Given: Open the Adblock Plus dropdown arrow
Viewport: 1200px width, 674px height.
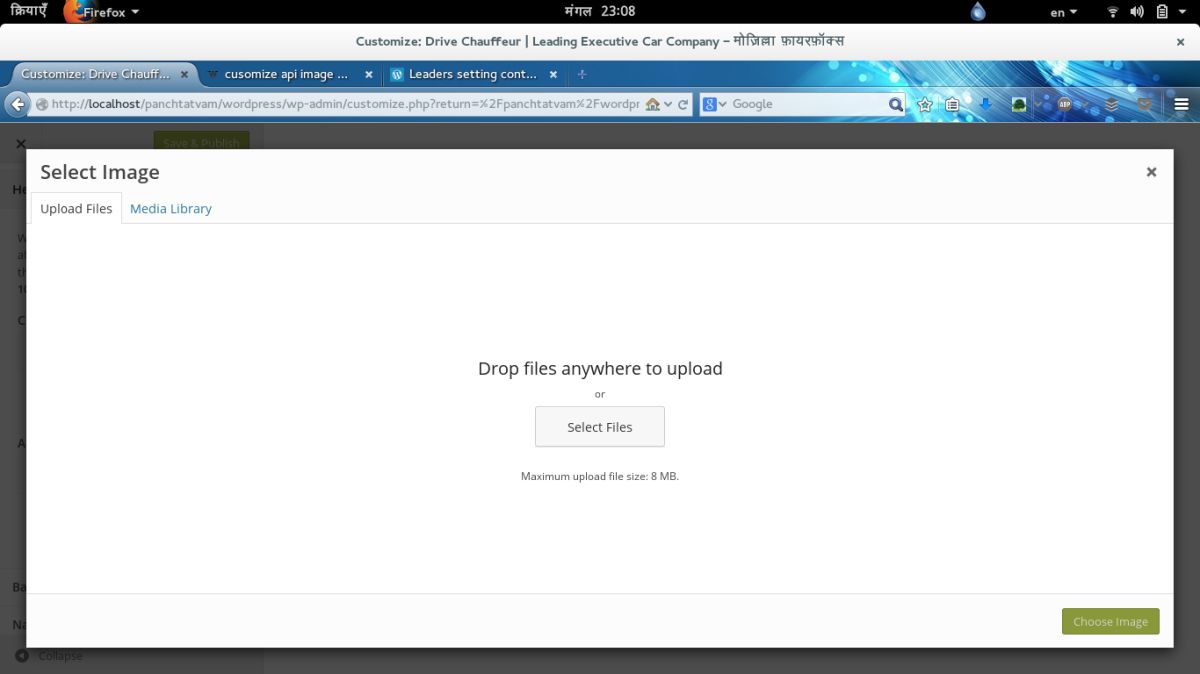Looking at the screenshot, I should pyautogui.click(x=1083, y=104).
